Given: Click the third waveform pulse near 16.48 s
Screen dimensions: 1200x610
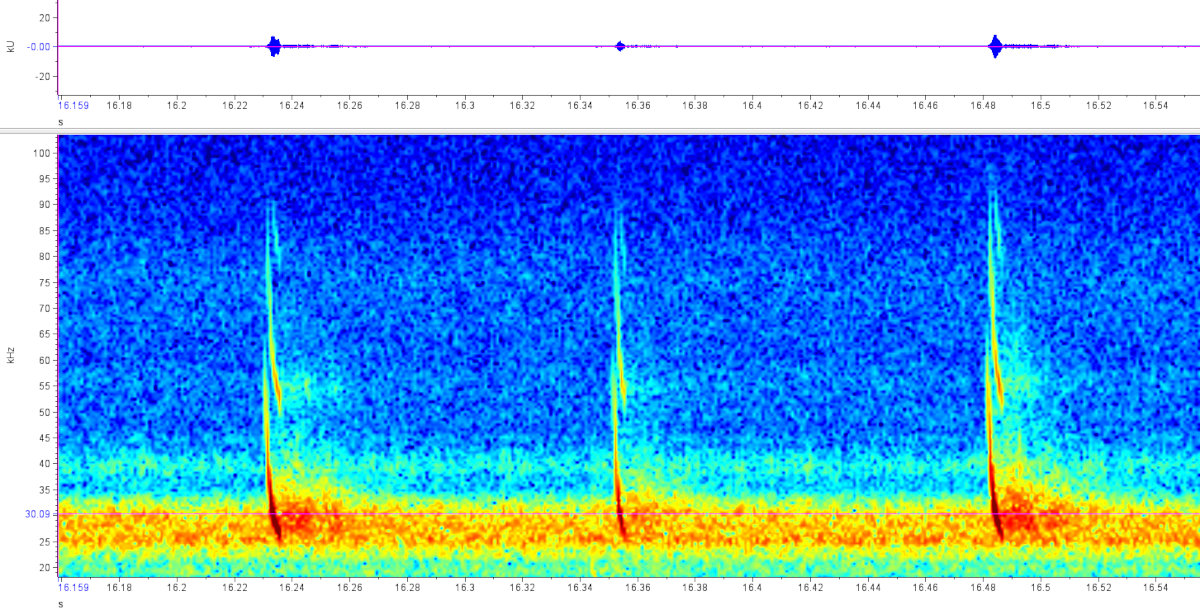Looking at the screenshot, I should point(995,46).
